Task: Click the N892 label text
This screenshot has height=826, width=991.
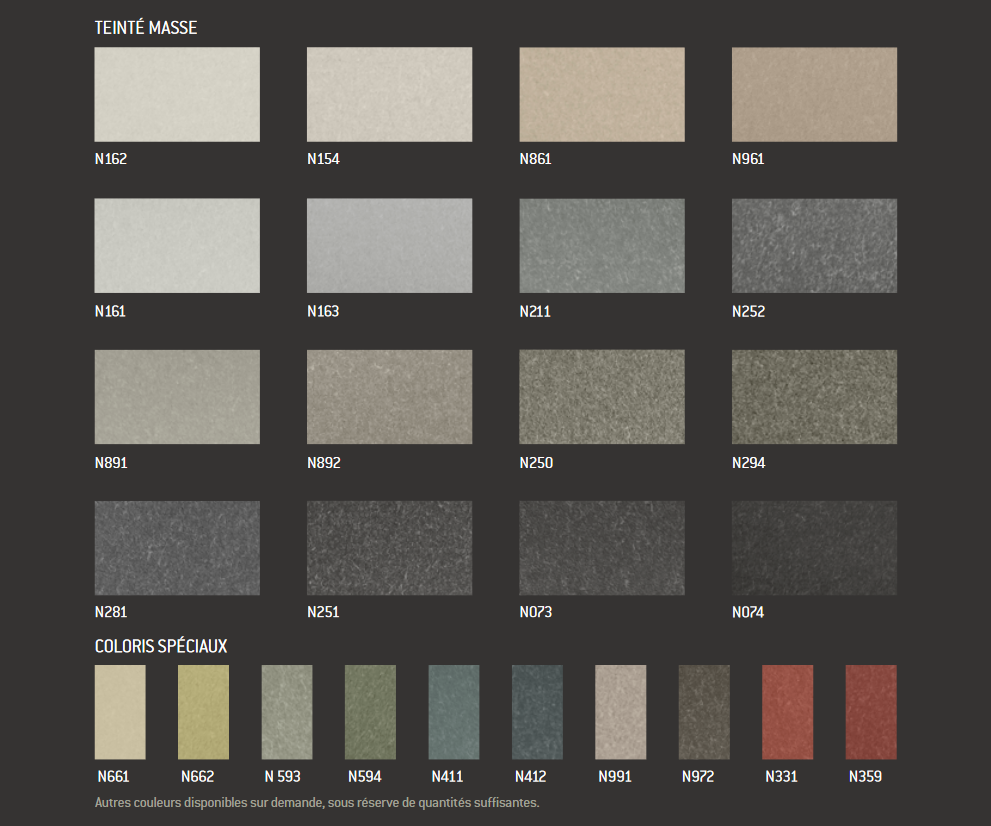Action: 324,463
